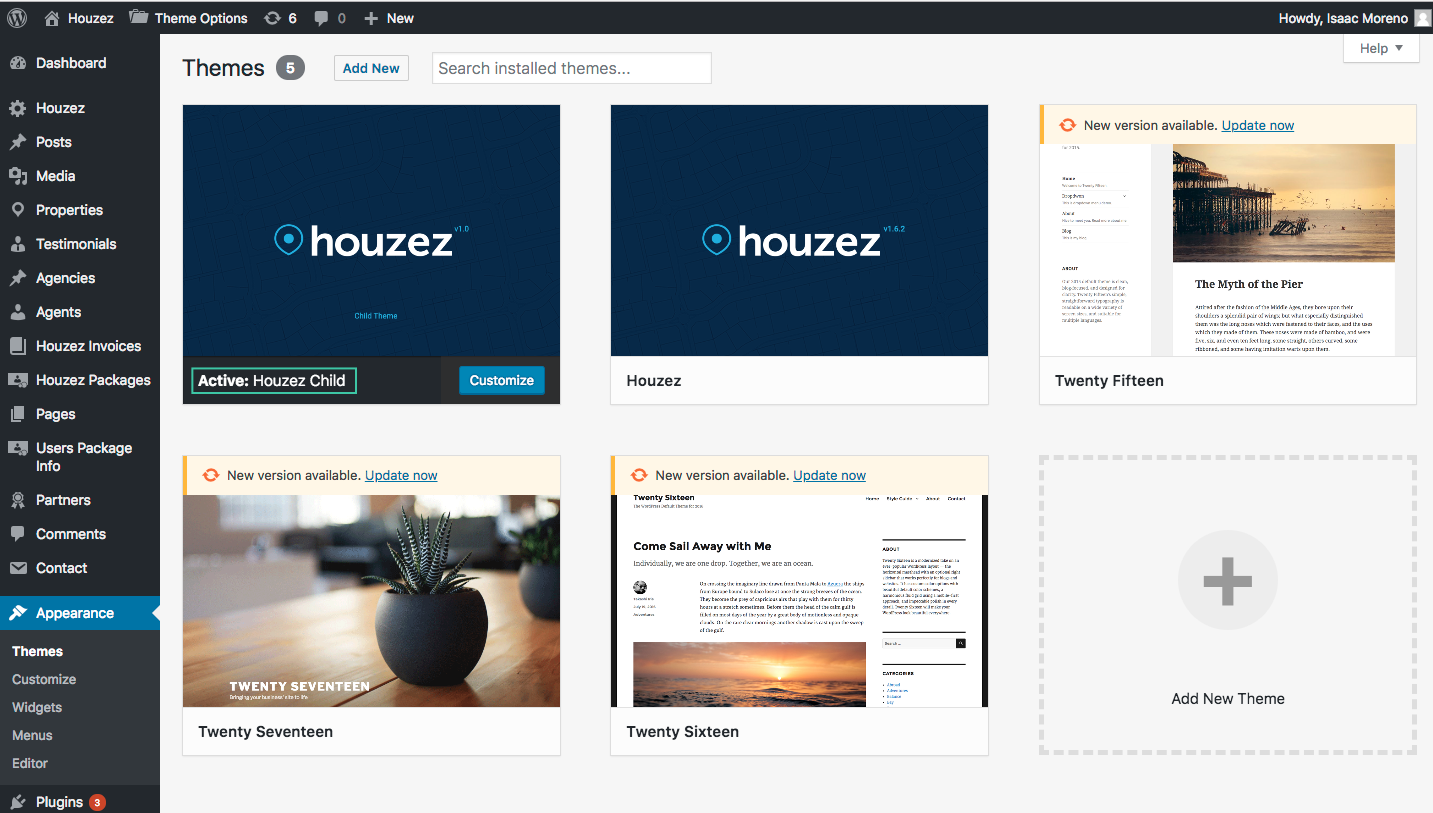1433x813 pixels.
Task: Open the Twenty Seventeen theme thumbnail
Action: tap(371, 601)
